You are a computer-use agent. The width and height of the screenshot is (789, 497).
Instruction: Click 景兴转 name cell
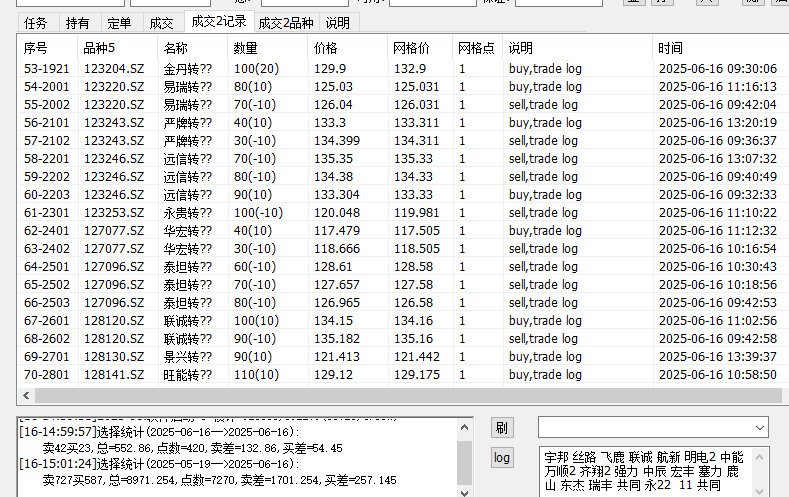188,357
